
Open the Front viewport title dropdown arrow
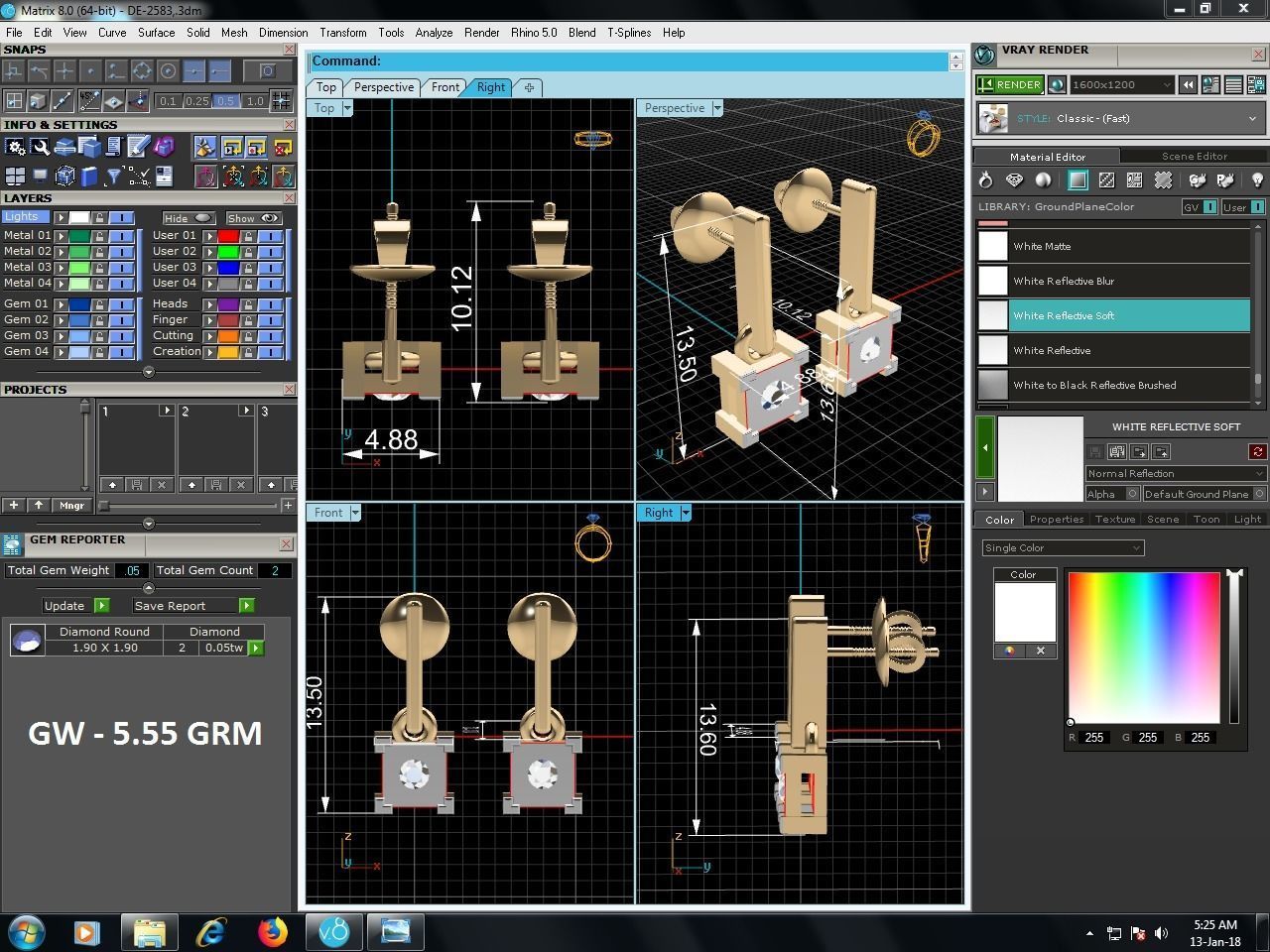pos(355,513)
